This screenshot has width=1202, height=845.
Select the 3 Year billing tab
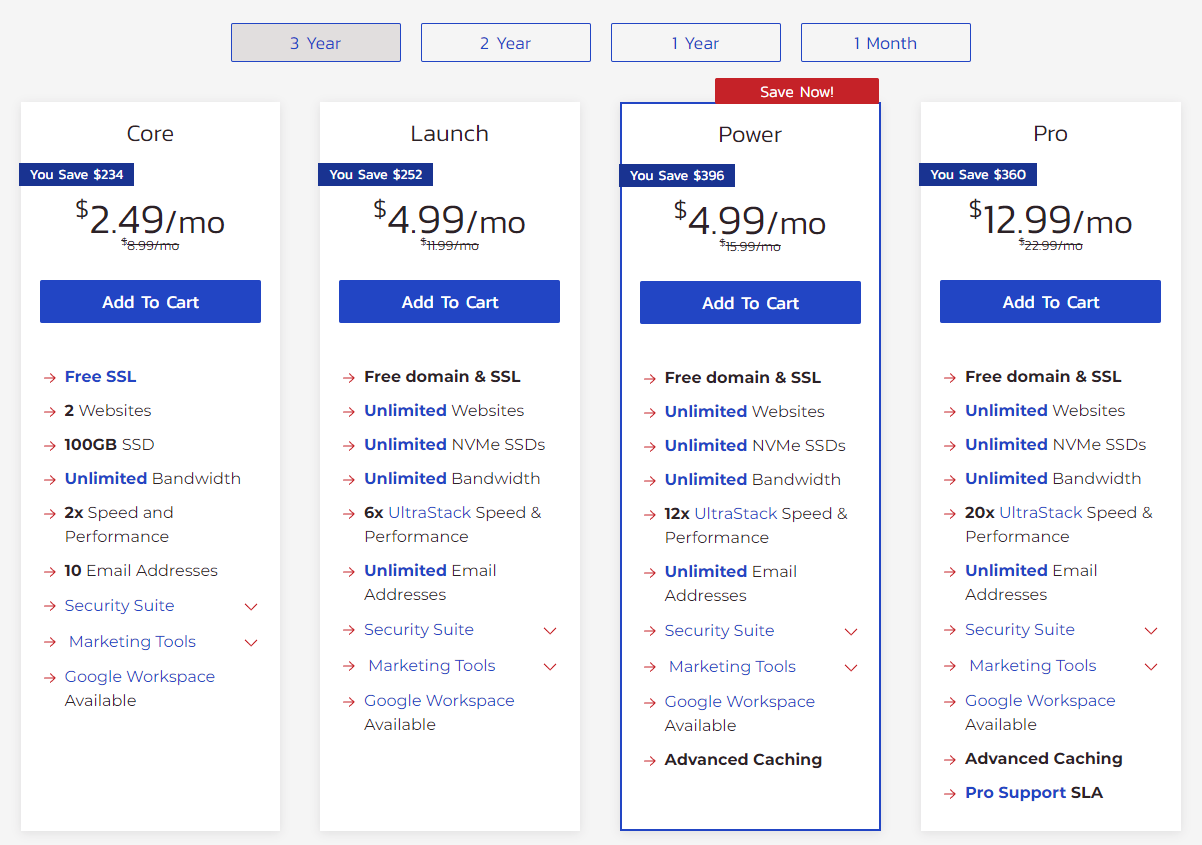316,43
